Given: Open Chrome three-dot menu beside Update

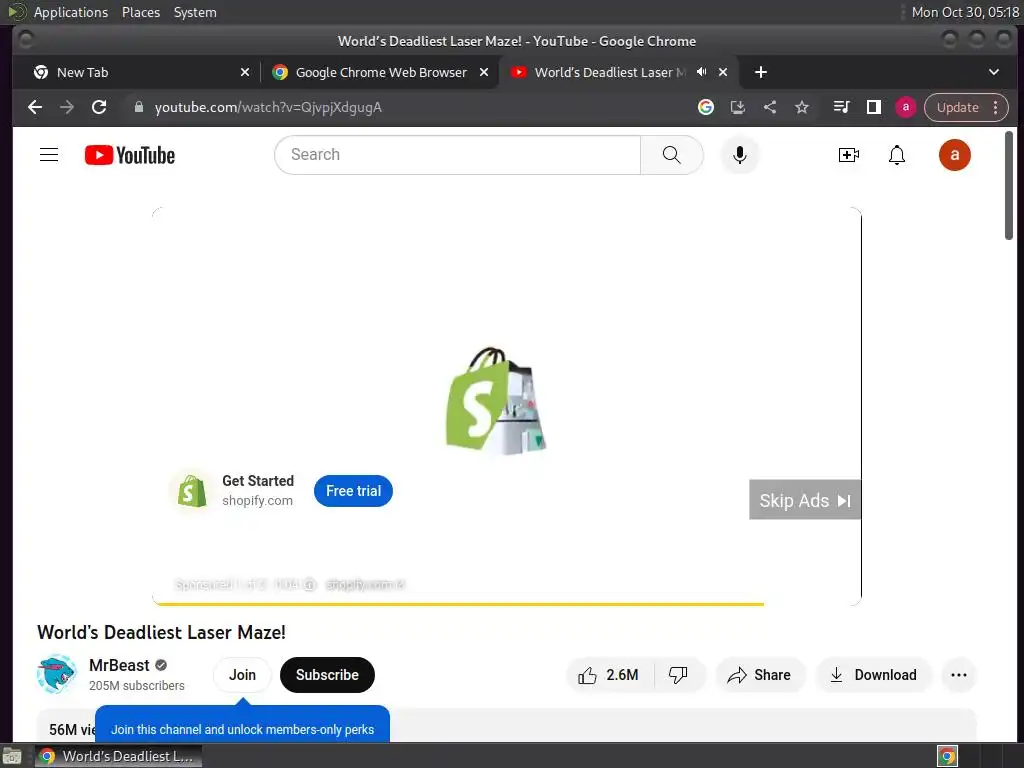Looking at the screenshot, I should (995, 107).
